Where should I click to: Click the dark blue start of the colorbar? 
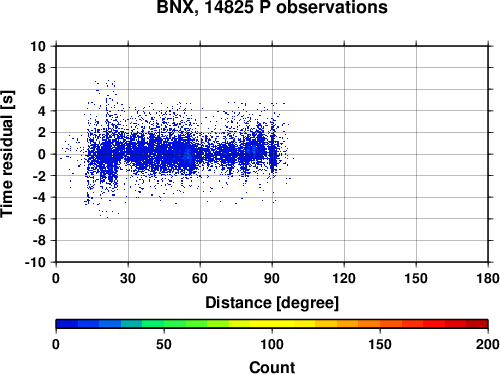pos(67,324)
